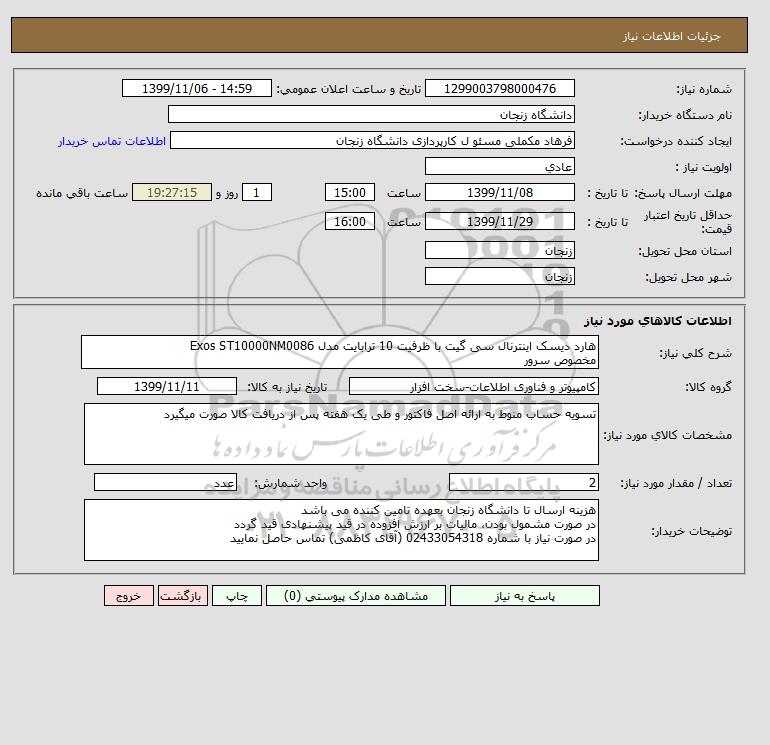Screen dimensions: 770x745
Task: Click the پاسخ به نیاز button
Action: click(x=524, y=596)
